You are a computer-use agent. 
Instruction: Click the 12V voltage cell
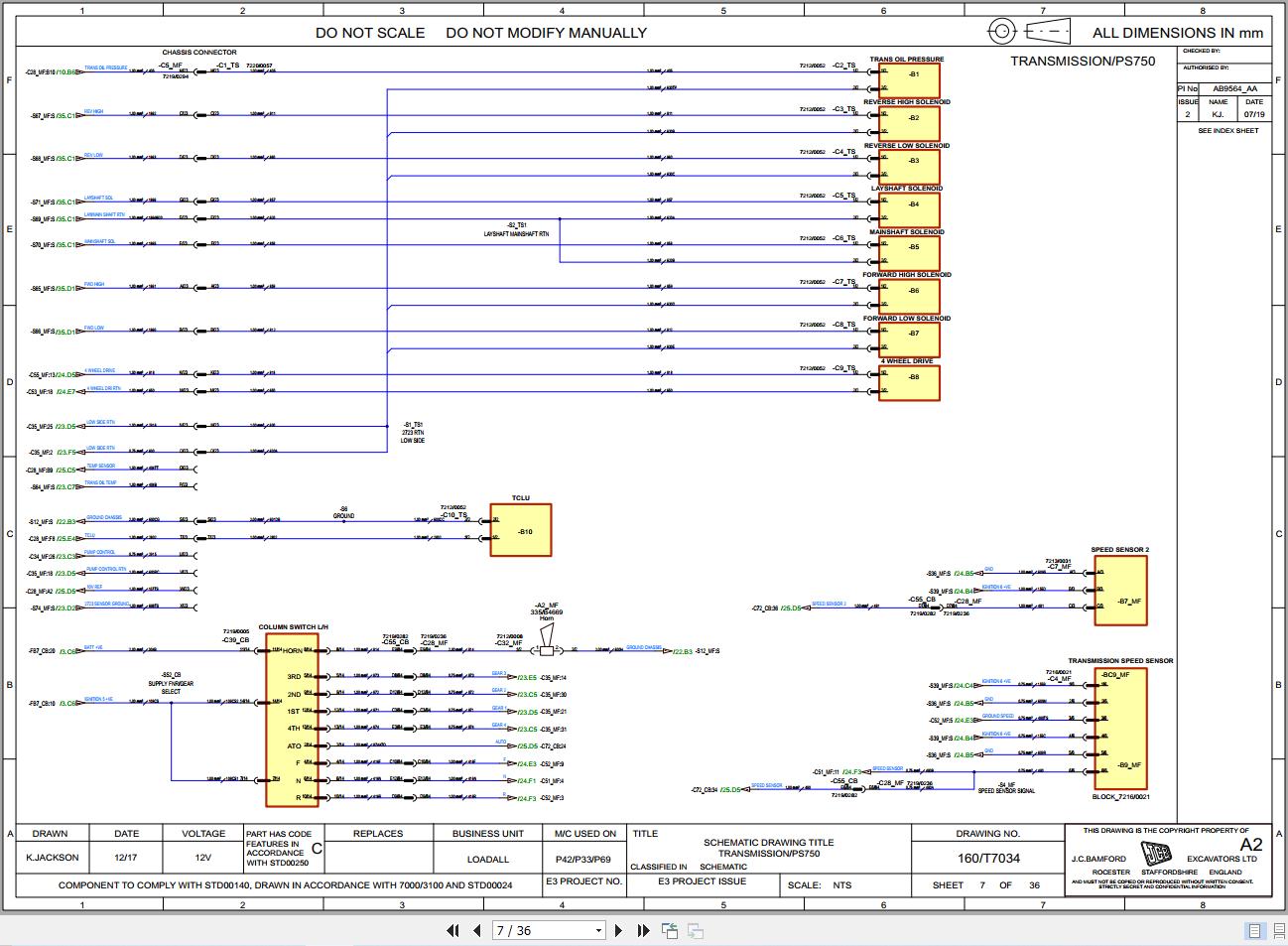[x=202, y=858]
